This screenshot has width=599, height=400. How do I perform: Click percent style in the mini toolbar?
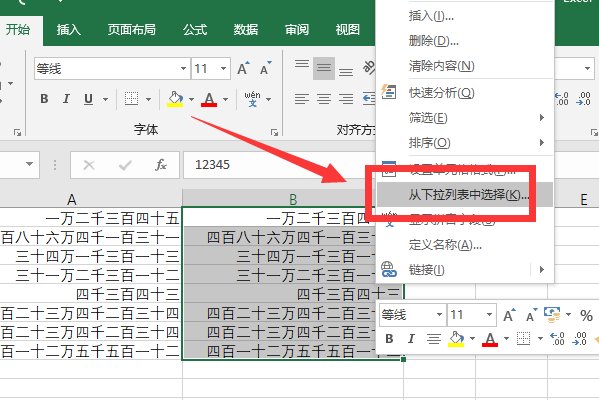[x=586, y=316]
